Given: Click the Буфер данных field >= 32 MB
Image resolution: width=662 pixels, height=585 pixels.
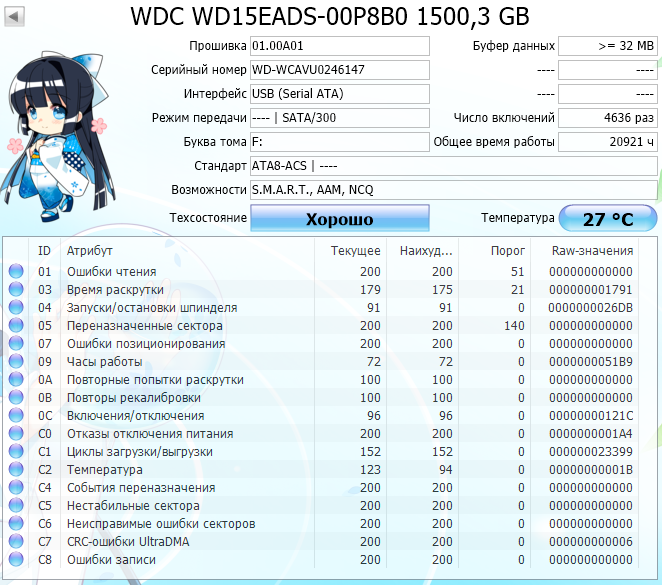Looking at the screenshot, I should (608, 46).
